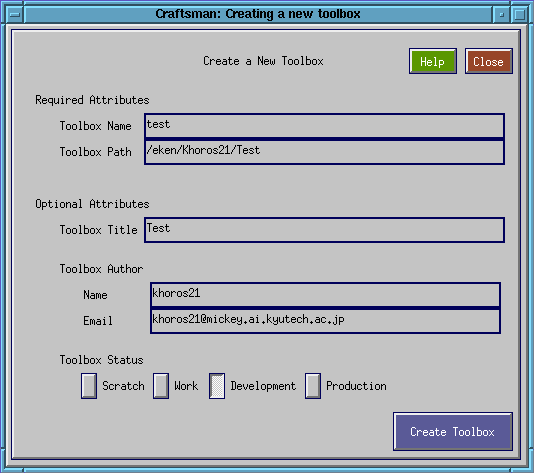
Task: Select the Scratch status option
Action: point(89,386)
